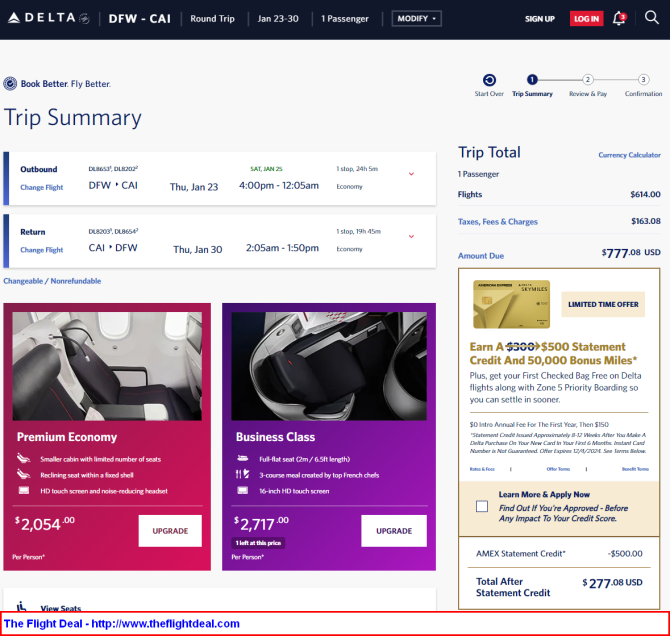Click the View Seats label
The height and width of the screenshot is (636, 670).
pyautogui.click(x=61, y=607)
